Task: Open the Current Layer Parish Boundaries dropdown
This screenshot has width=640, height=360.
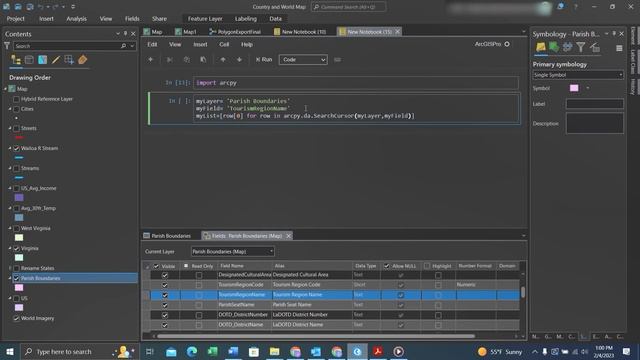Action: tap(232, 251)
